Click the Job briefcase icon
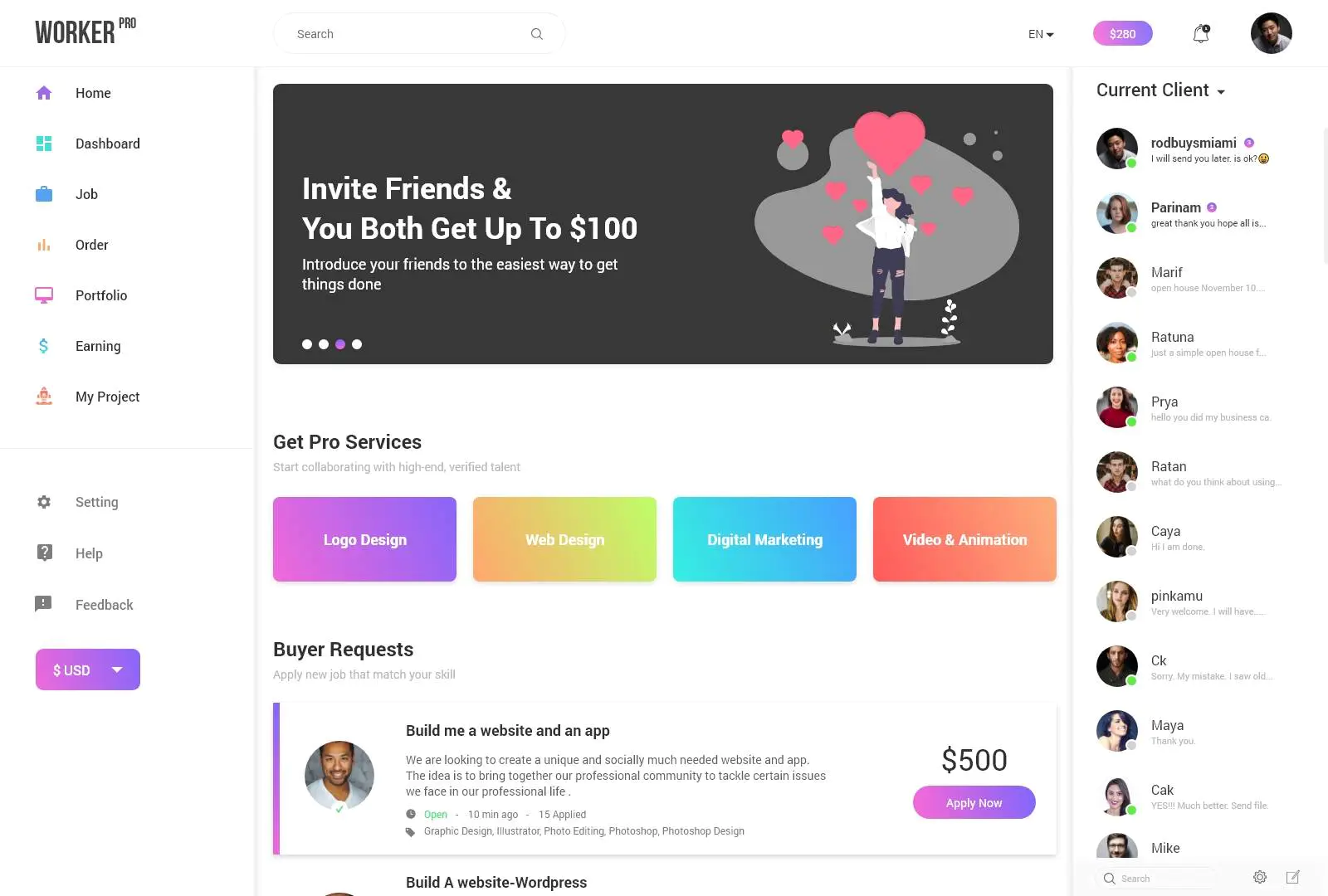 (x=44, y=194)
